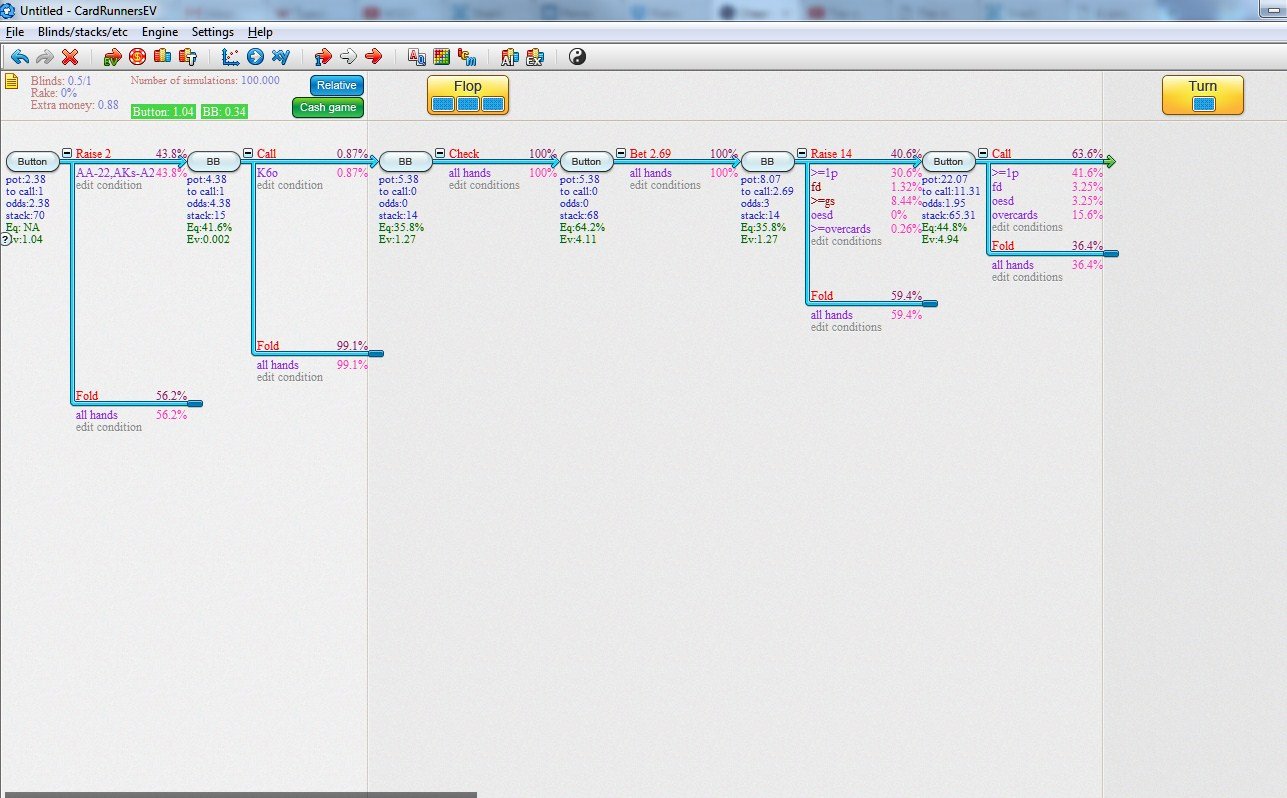The height and width of the screenshot is (798, 1287).
Task: Select the BB node with pot:8.07
Action: (x=768, y=161)
